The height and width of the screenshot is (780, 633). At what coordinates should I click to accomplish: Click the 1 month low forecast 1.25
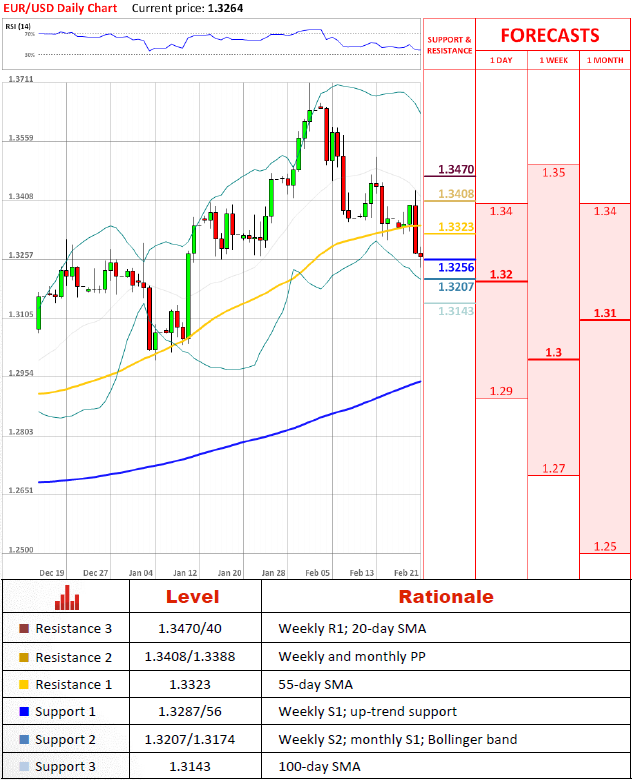pyautogui.click(x=605, y=546)
